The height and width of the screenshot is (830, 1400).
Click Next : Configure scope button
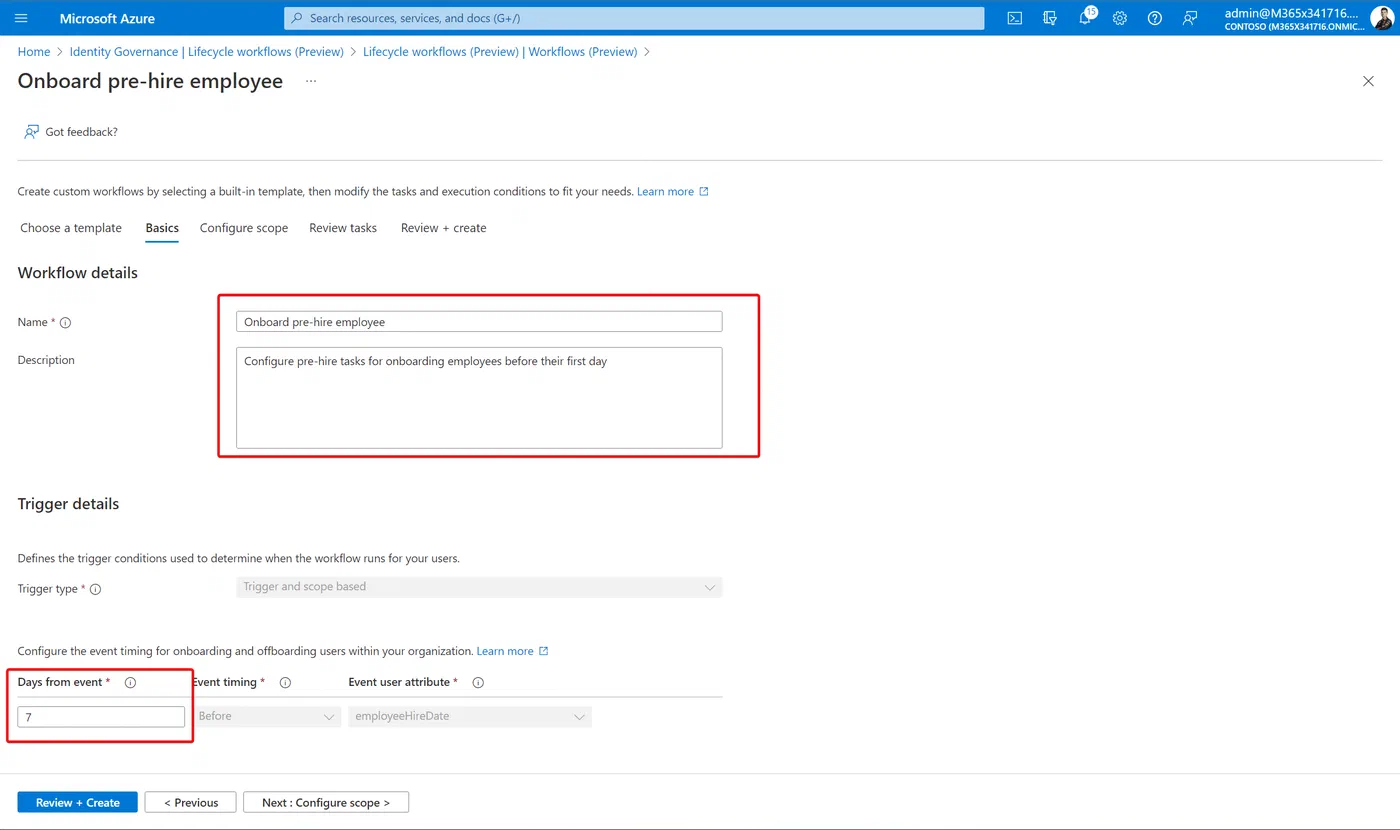pyautogui.click(x=326, y=802)
